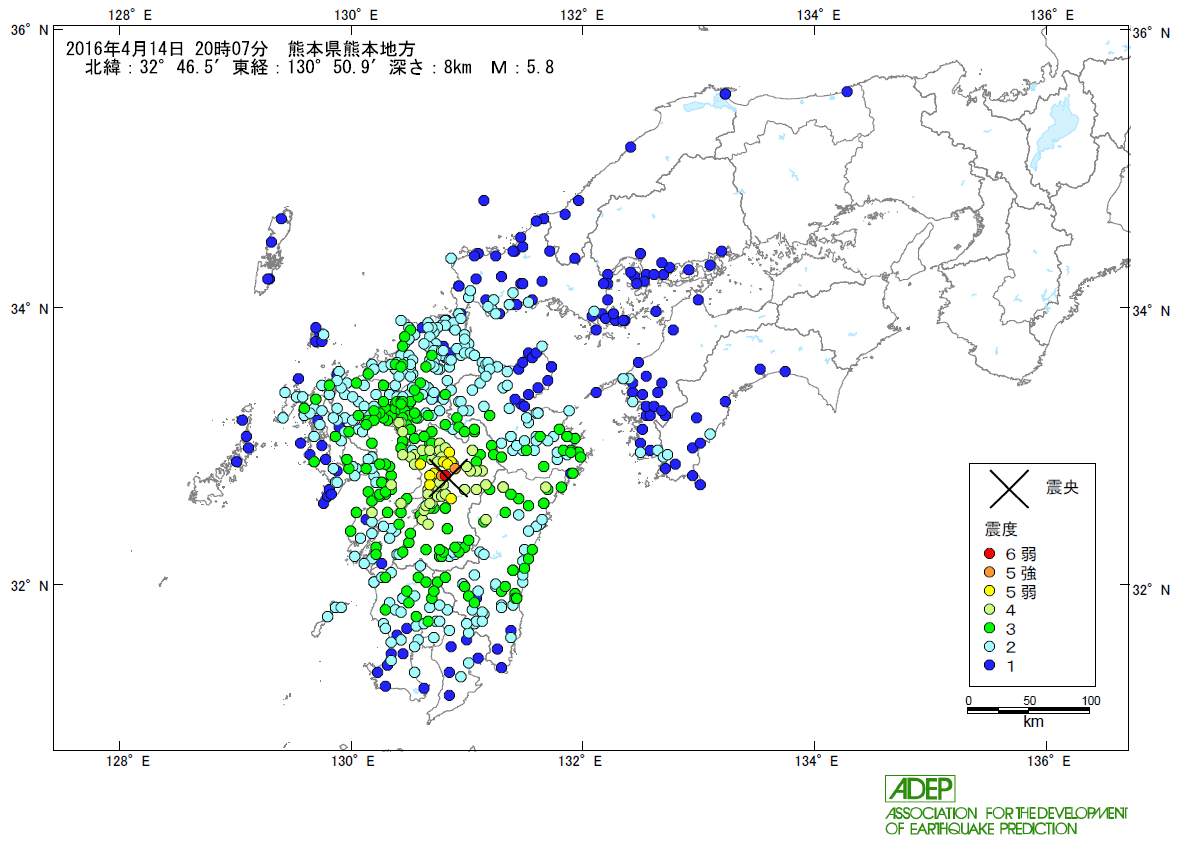Click the green ADEP logo

pyautogui.click(x=920, y=789)
